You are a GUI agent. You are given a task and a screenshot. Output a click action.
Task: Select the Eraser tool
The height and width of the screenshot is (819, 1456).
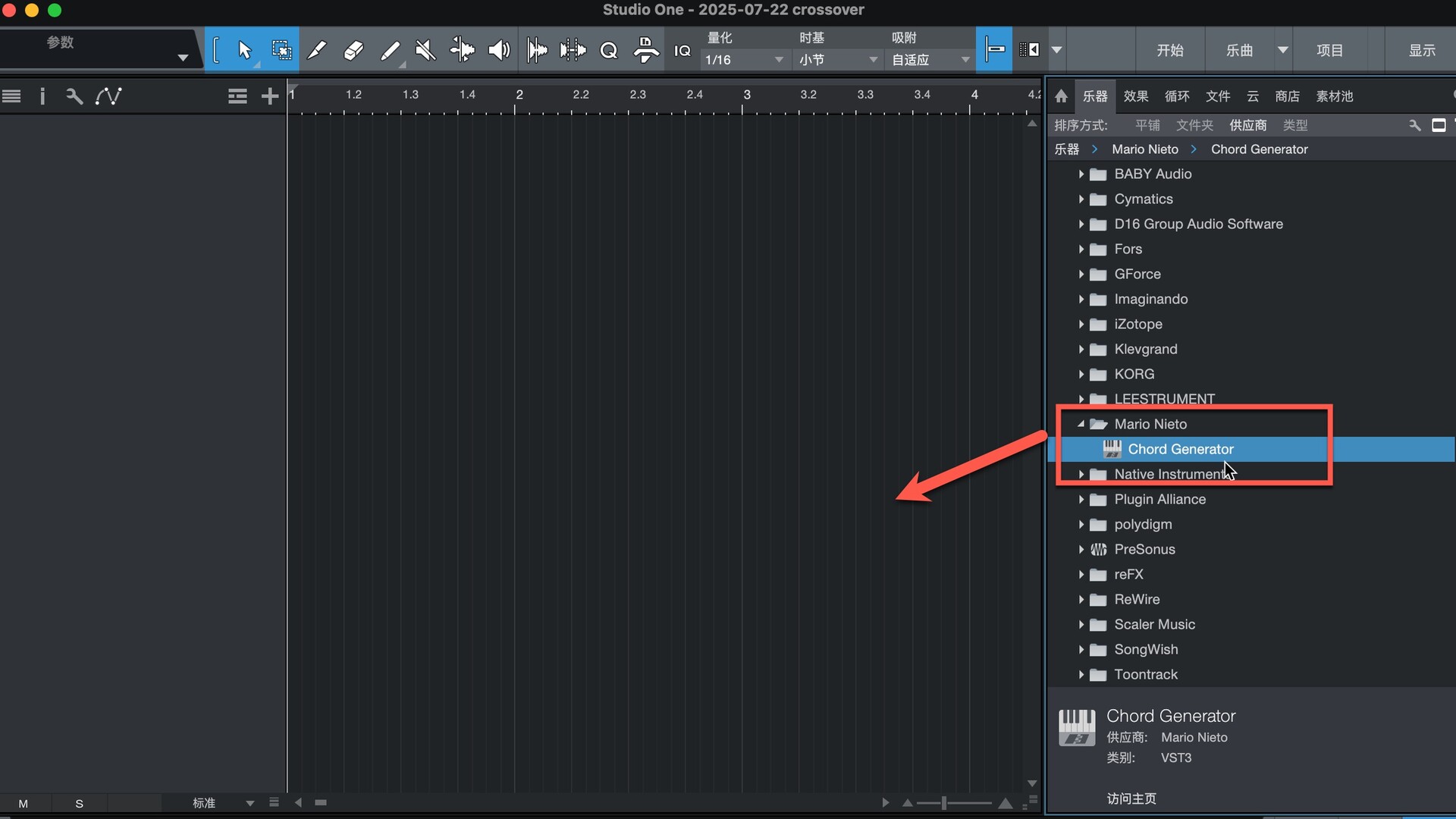point(353,50)
